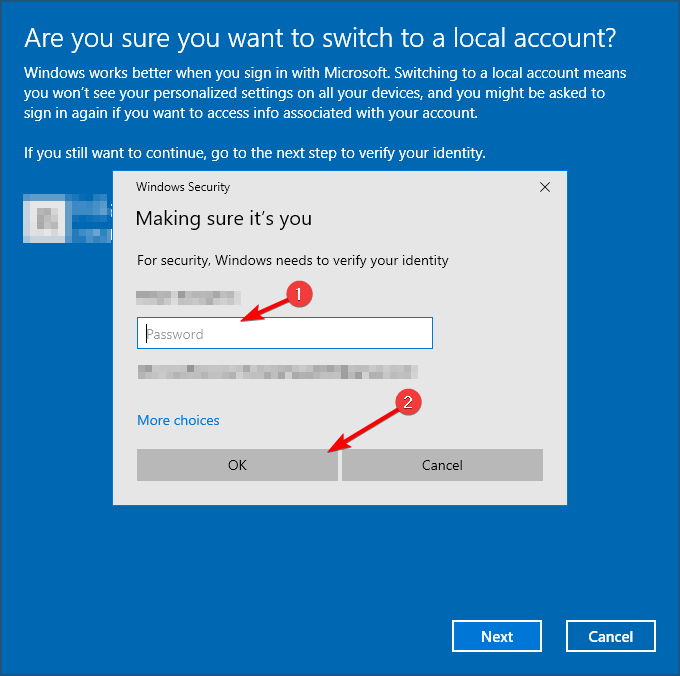Click 'For security, Windows needs to verify' text
Viewport: 680px width, 676px height.
point(293,261)
